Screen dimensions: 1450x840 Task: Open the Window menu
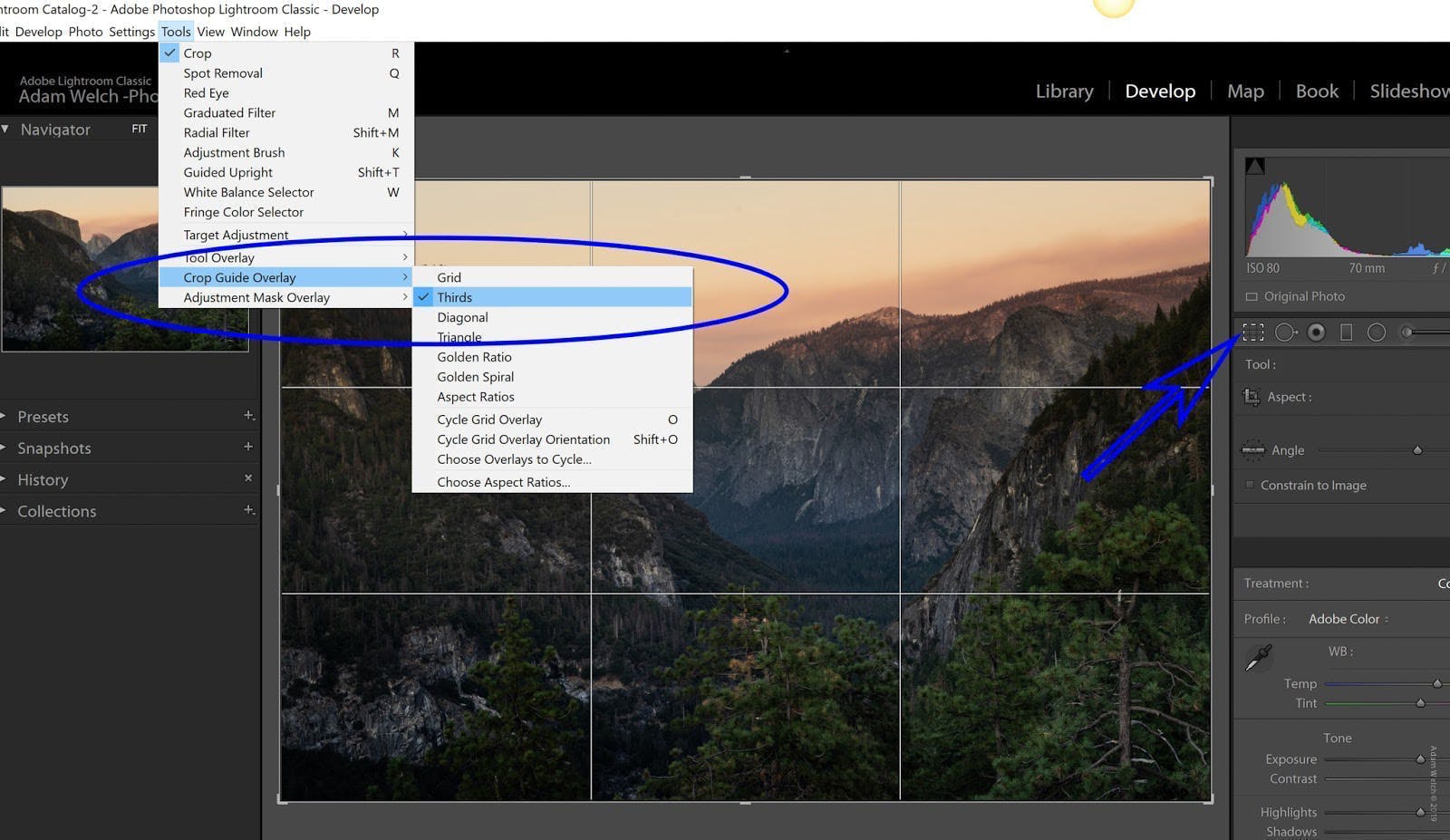coord(254,32)
